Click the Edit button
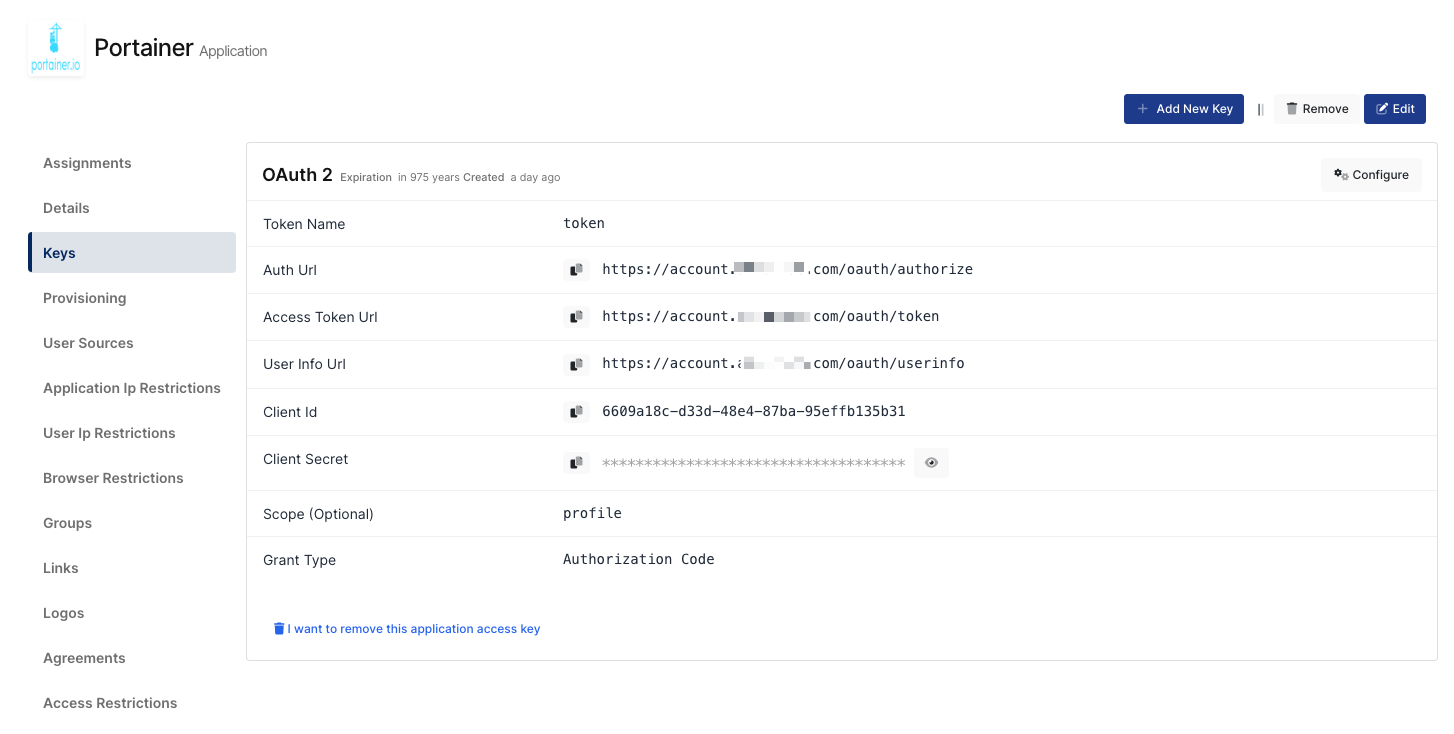1454x734 pixels. click(1394, 109)
